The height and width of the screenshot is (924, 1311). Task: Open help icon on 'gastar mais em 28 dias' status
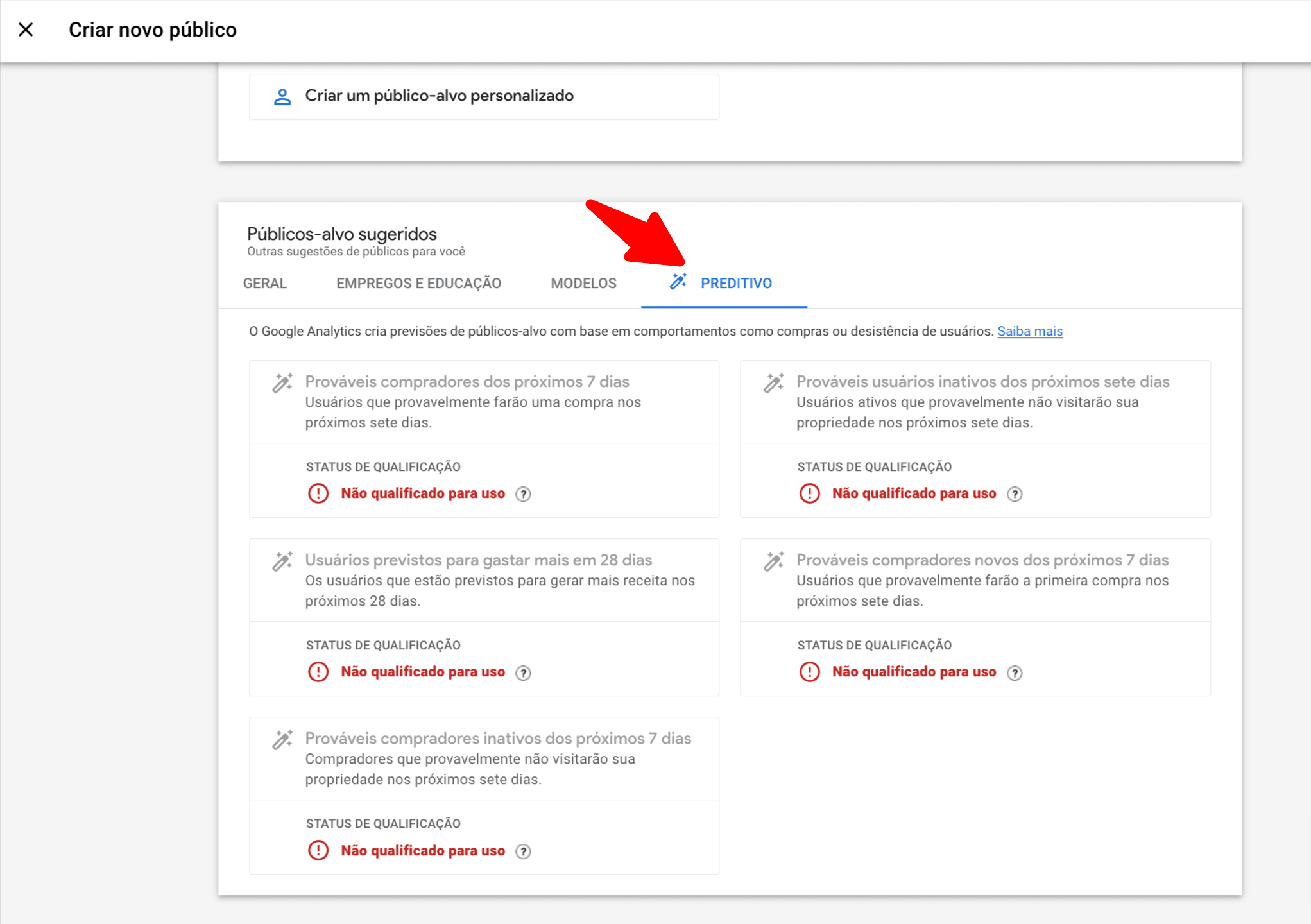tap(523, 672)
